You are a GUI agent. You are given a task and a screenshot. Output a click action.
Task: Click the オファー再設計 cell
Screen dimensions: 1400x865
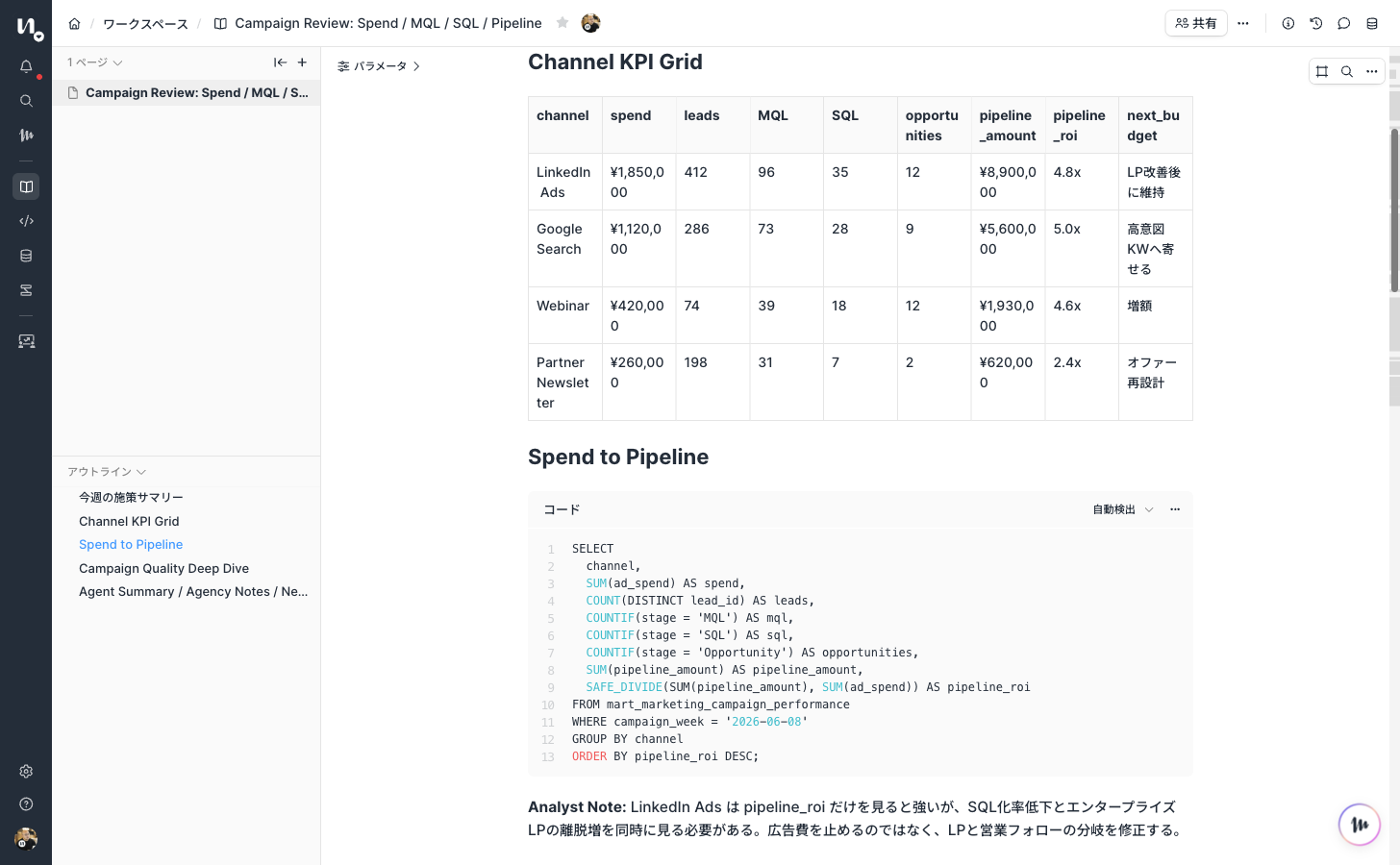coord(1155,382)
